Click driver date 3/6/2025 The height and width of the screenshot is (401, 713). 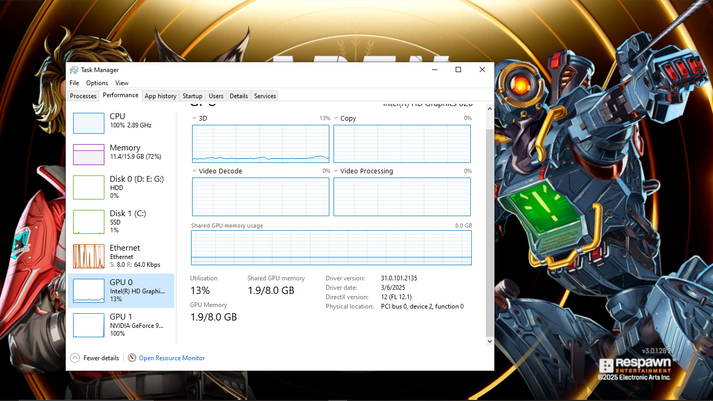pyautogui.click(x=393, y=287)
